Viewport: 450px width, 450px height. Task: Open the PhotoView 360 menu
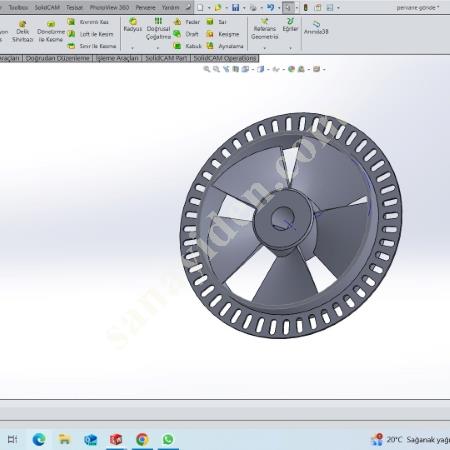(x=109, y=7)
